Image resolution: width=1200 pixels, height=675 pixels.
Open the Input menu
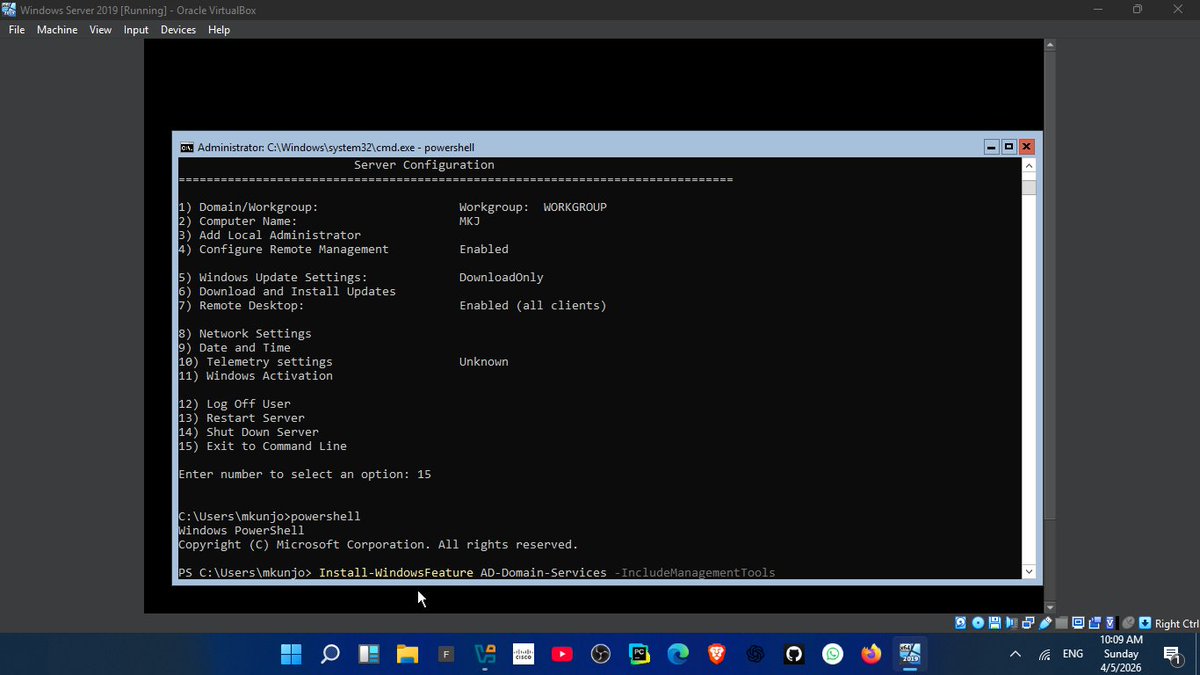[136, 30]
